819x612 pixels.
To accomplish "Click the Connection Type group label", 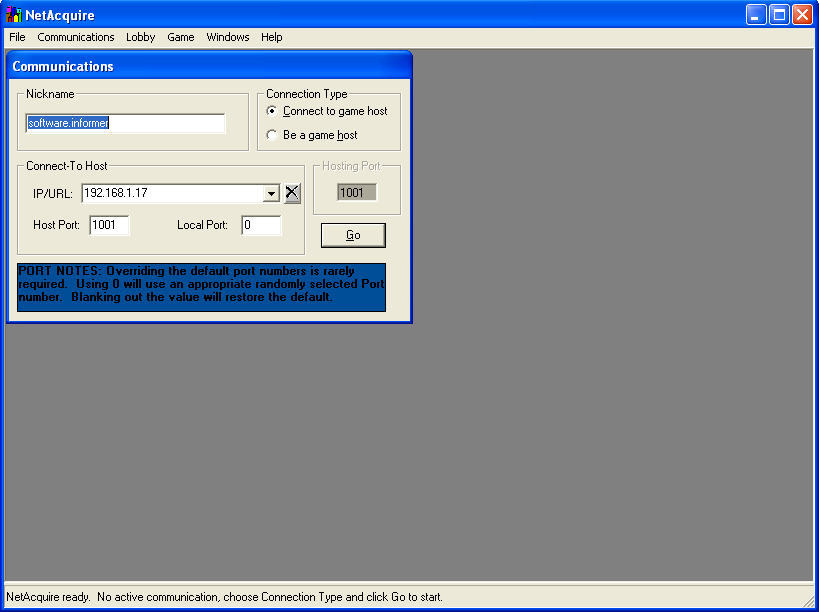I will pos(307,94).
